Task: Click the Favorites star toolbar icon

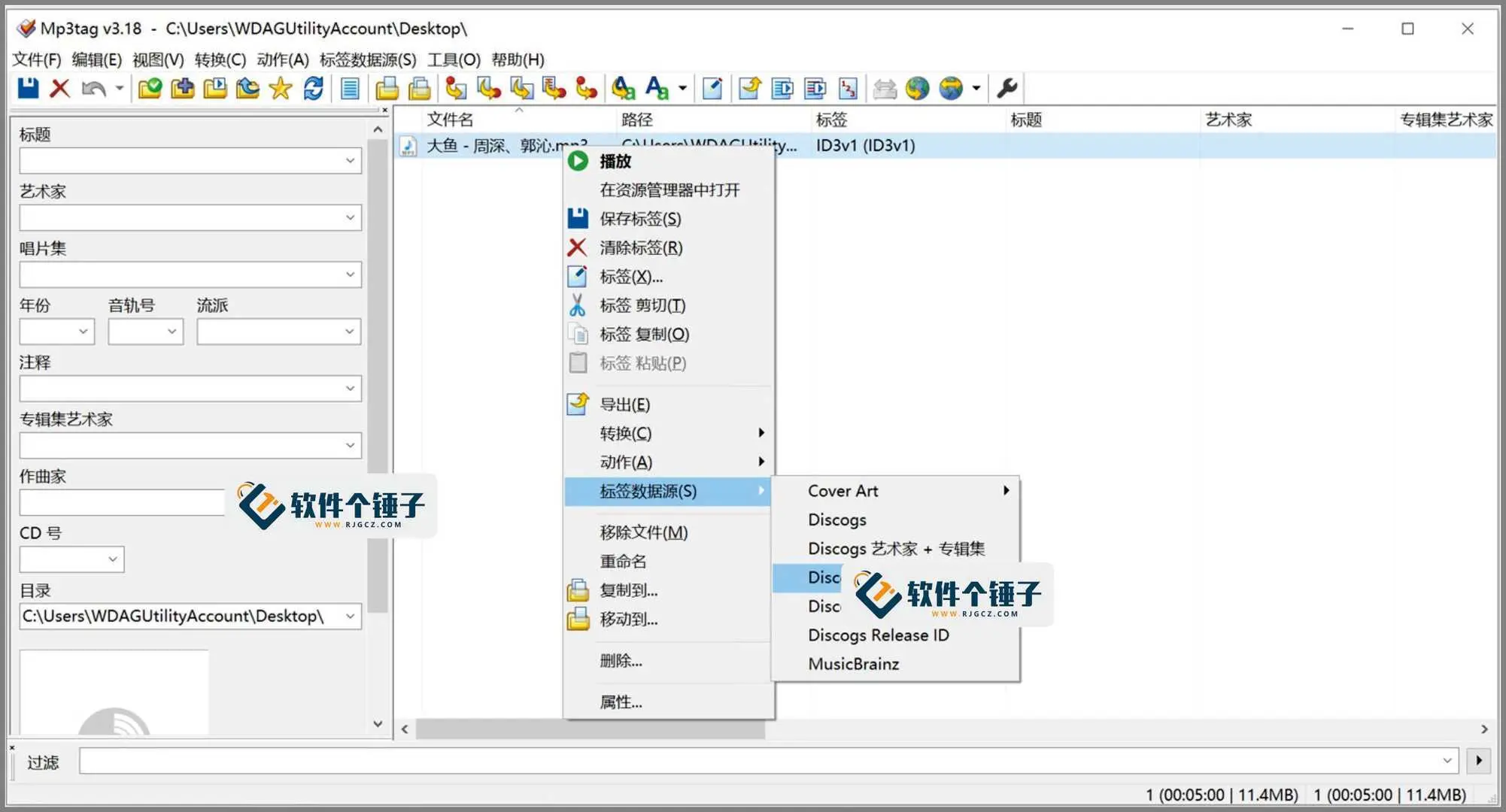Action: pos(280,89)
